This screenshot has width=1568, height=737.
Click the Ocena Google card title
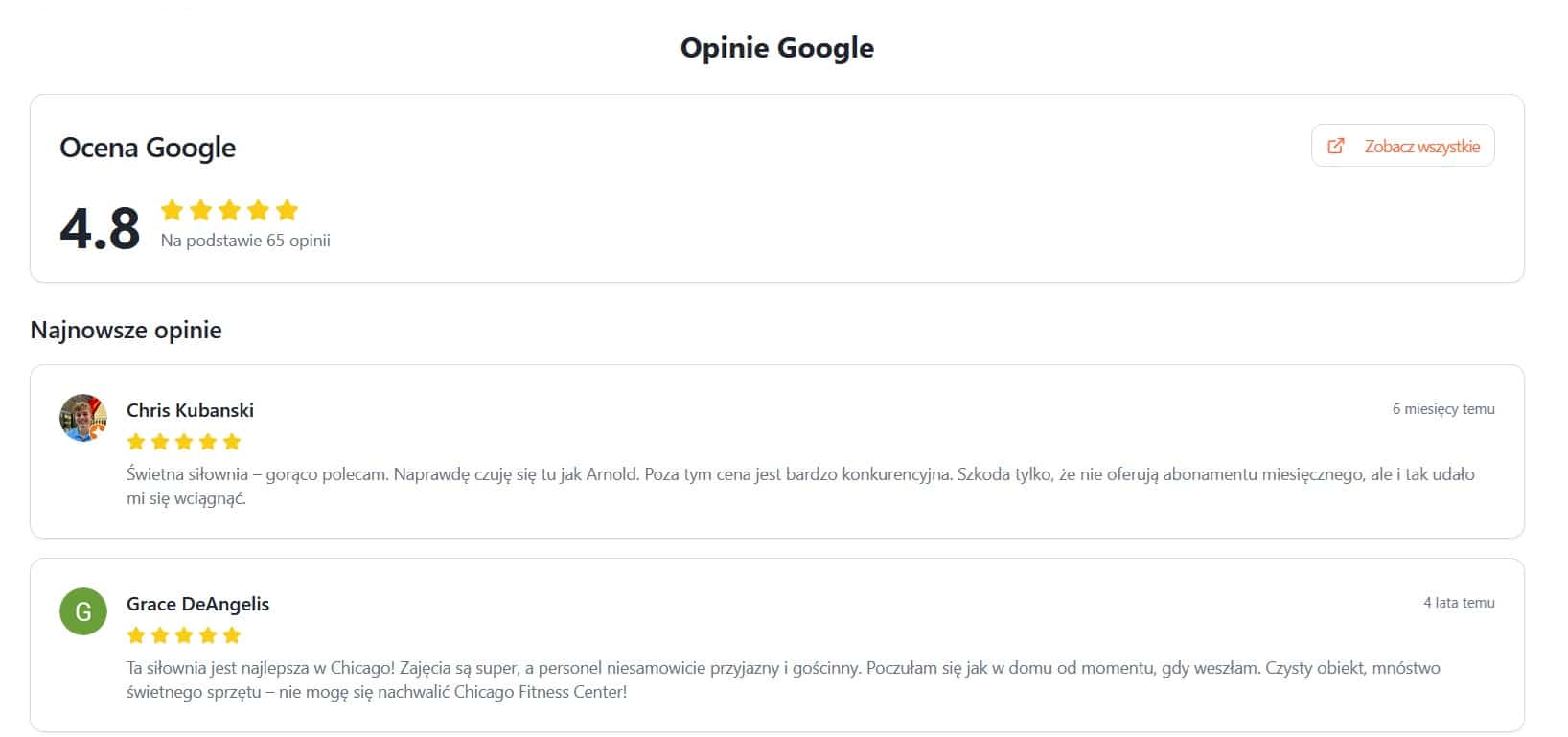[148, 148]
